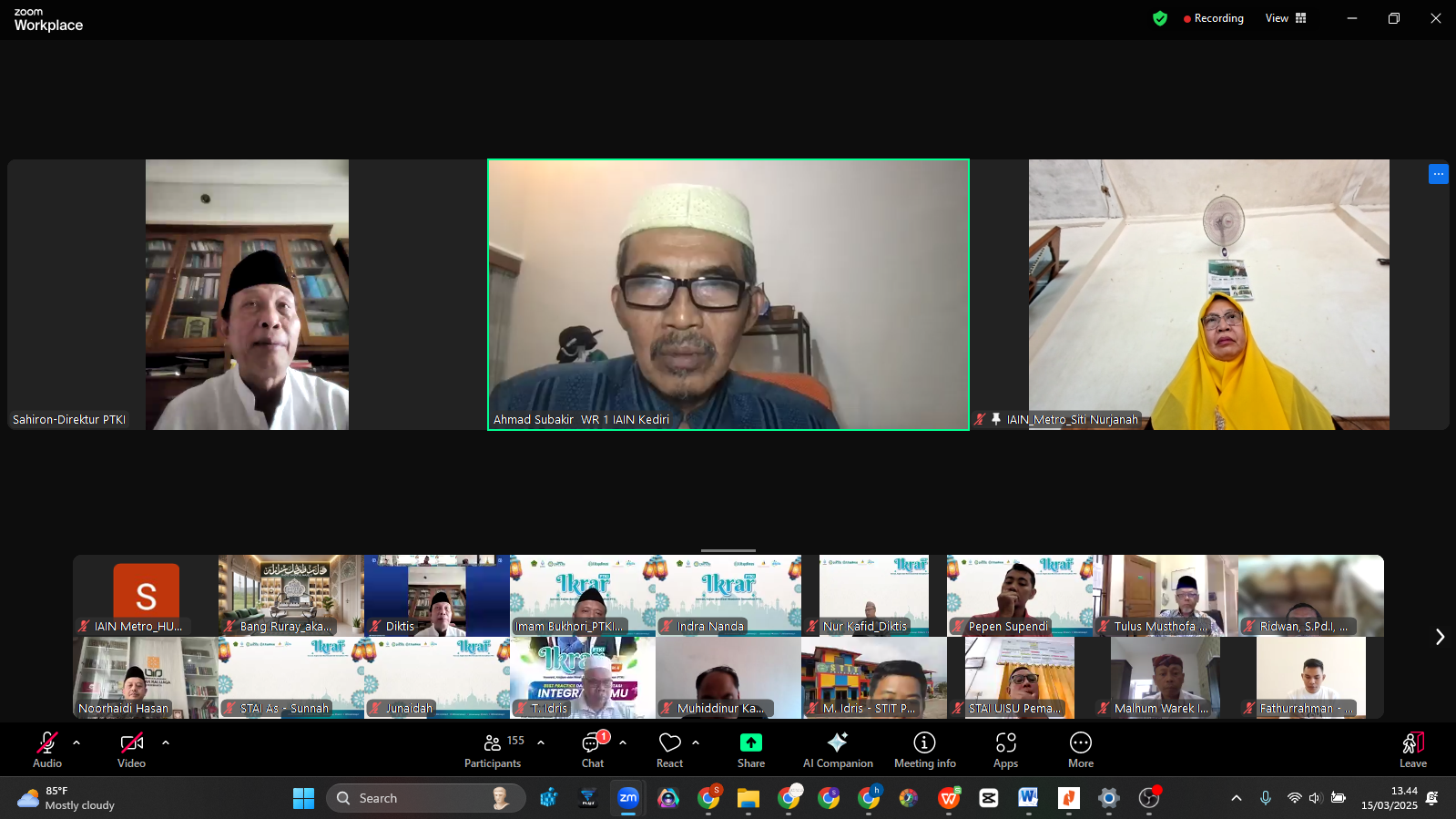Image resolution: width=1456 pixels, height=819 pixels.
Task: Select Sahiron-Direktur PTKI video tile
Action: coord(247,294)
